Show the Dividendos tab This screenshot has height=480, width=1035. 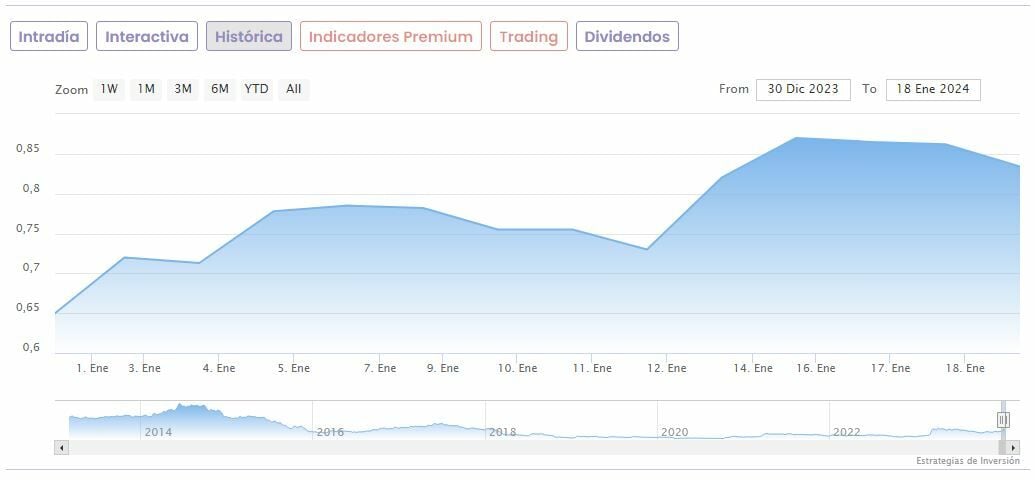(627, 37)
